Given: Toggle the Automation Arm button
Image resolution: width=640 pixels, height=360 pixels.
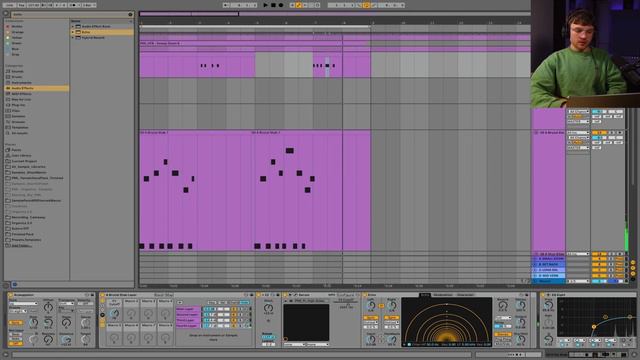Looking at the screenshot, I should 298,5.
